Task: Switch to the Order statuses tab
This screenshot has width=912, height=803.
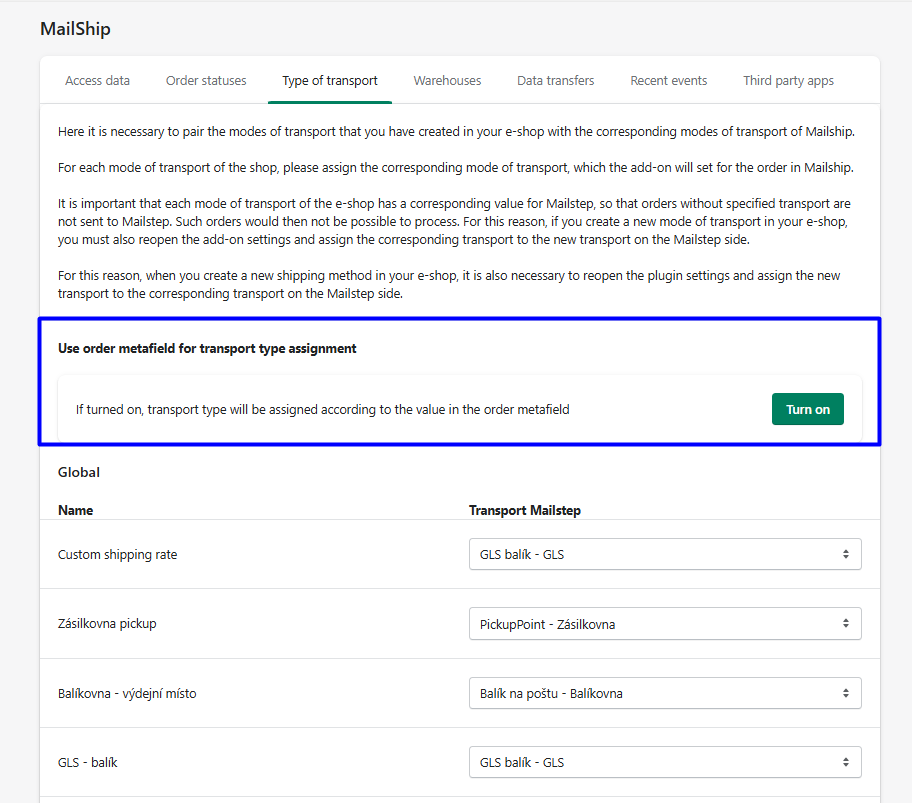Action: click(206, 80)
